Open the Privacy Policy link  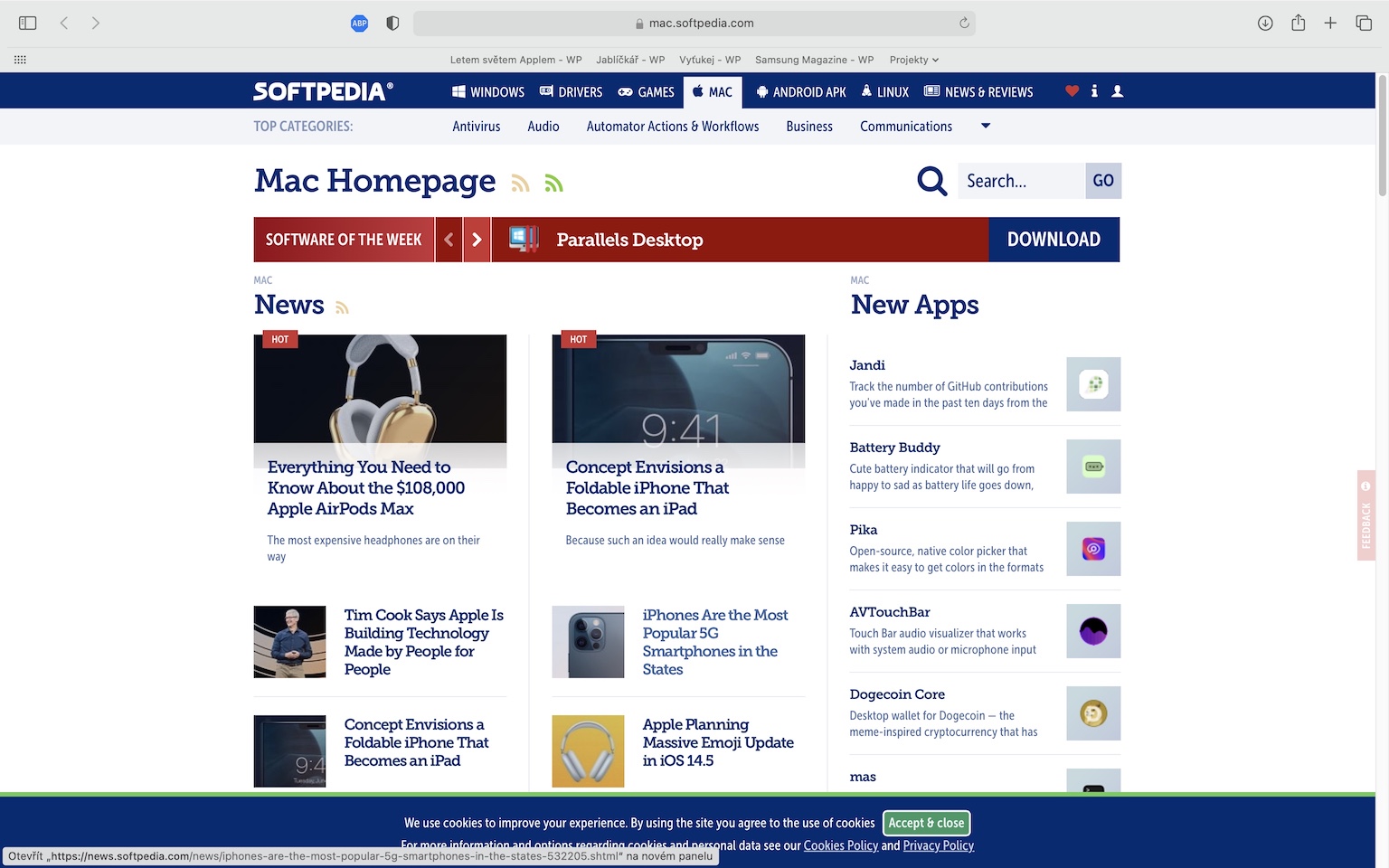click(939, 845)
